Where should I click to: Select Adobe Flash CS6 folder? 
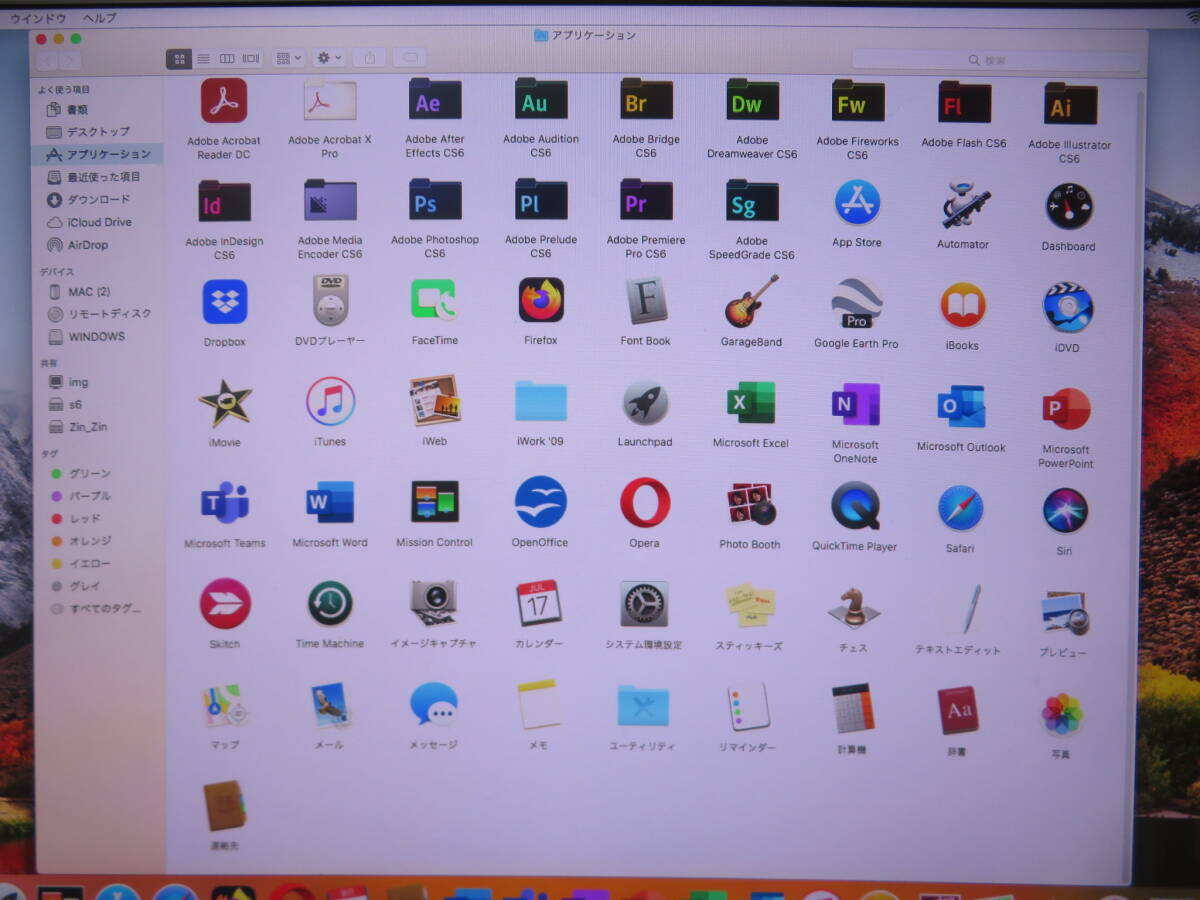pos(964,103)
